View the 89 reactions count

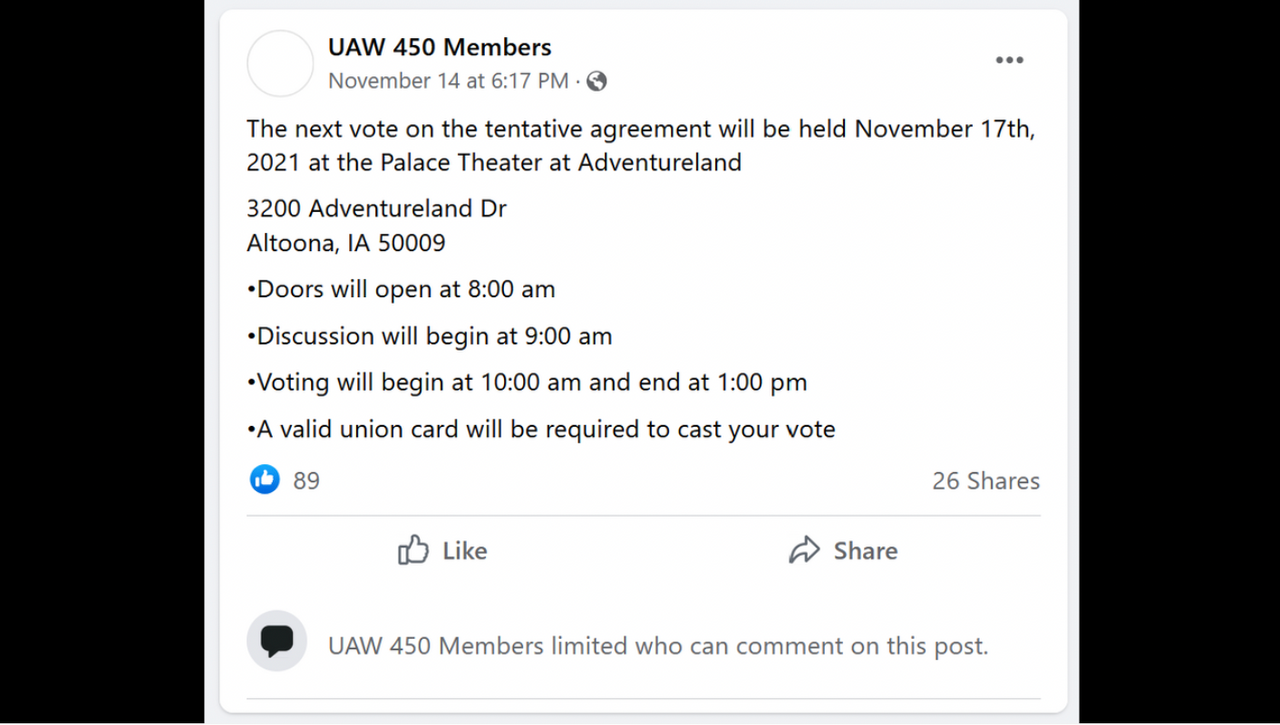[306, 481]
